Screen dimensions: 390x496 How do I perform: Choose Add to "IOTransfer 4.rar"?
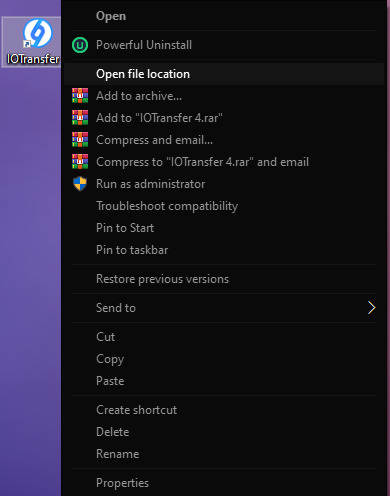224,118
